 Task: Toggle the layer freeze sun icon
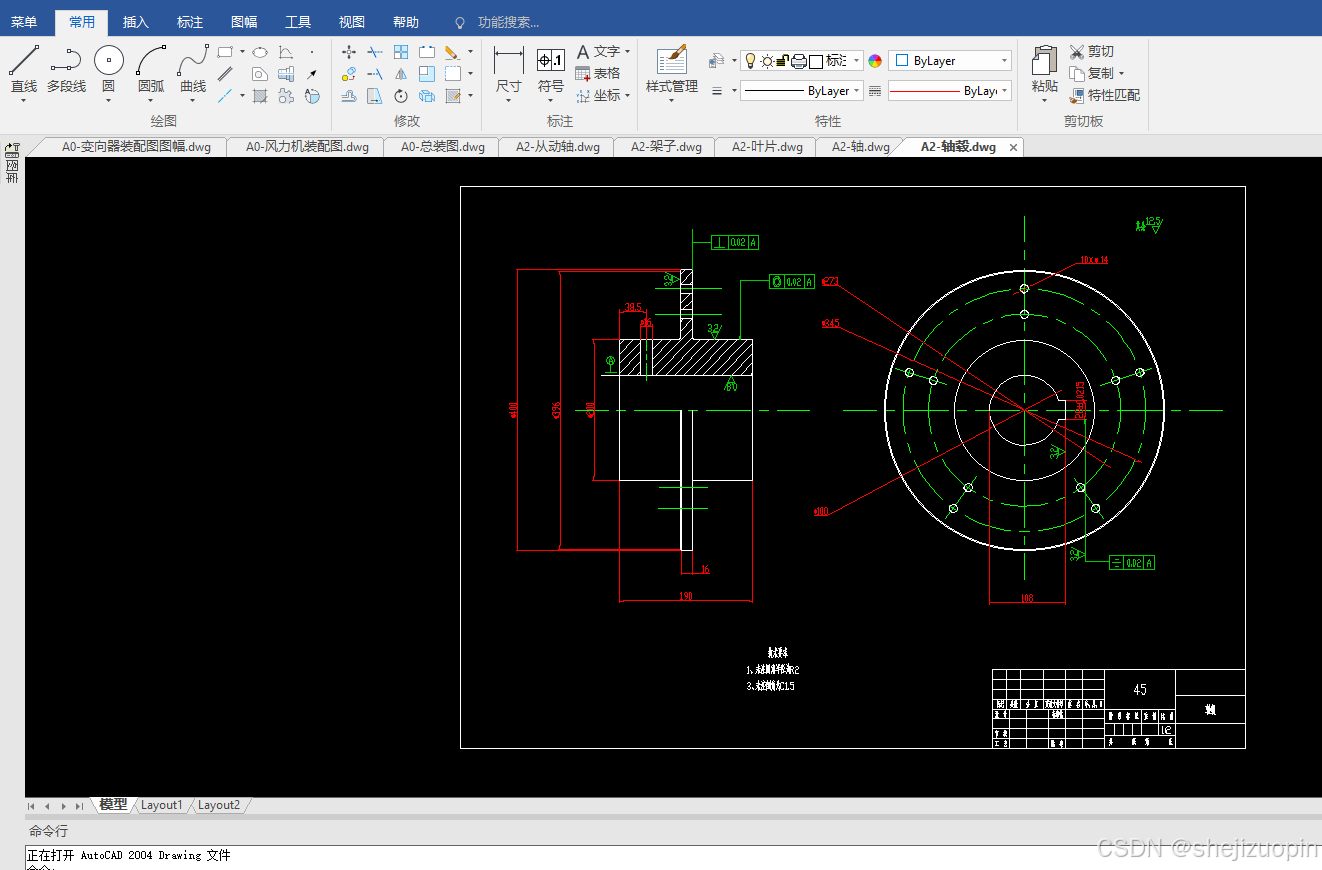767,61
